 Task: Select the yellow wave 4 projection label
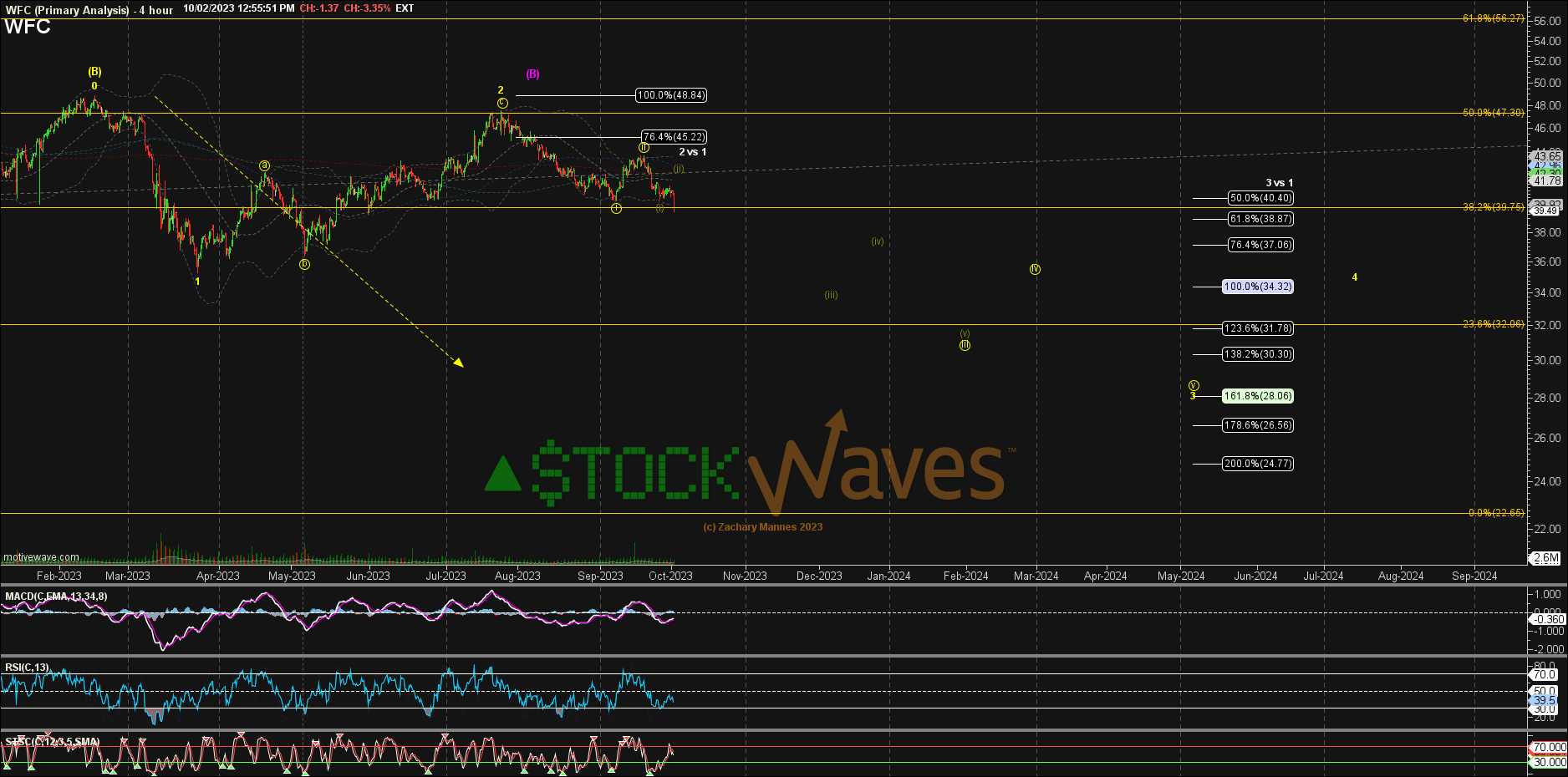click(x=1355, y=277)
